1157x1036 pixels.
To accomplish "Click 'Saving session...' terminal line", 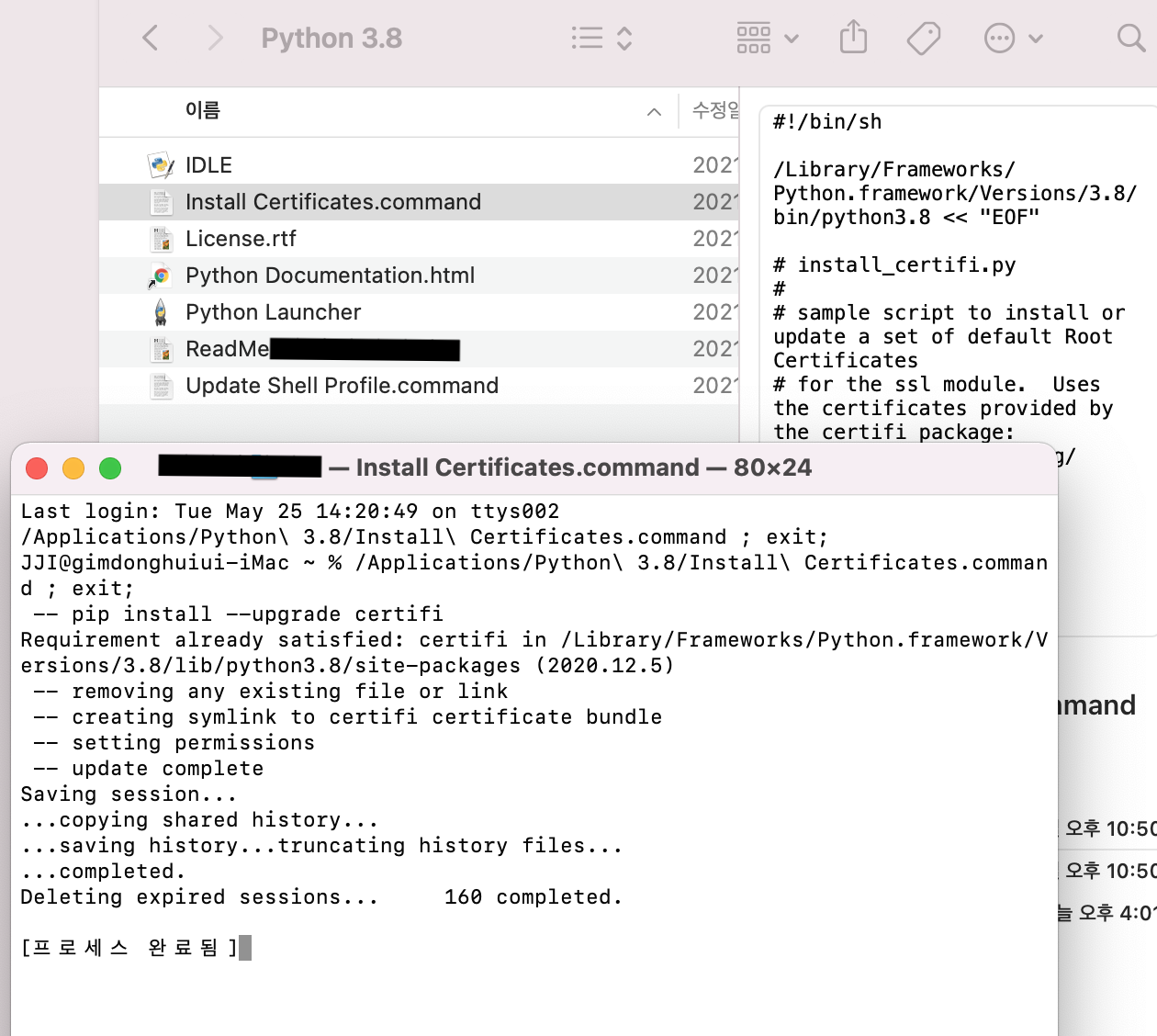I will click(x=129, y=794).
